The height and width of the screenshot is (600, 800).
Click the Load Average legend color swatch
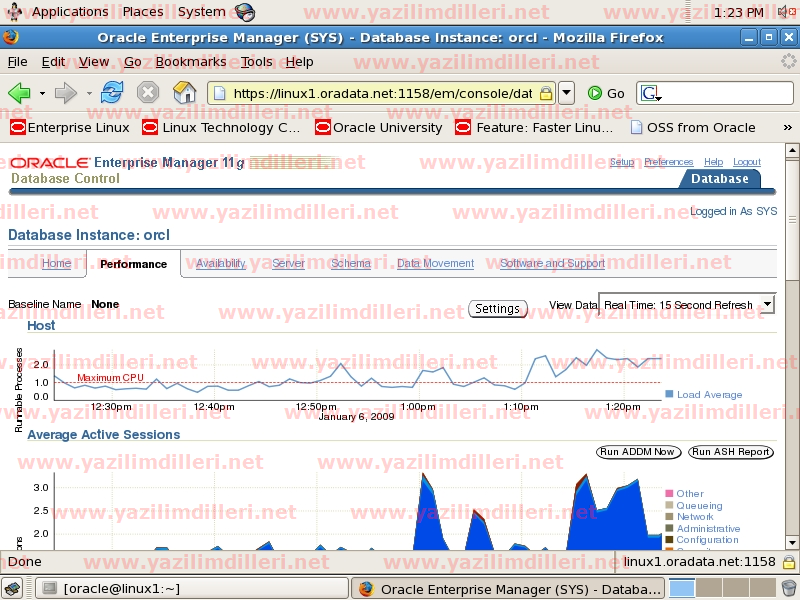click(x=669, y=394)
